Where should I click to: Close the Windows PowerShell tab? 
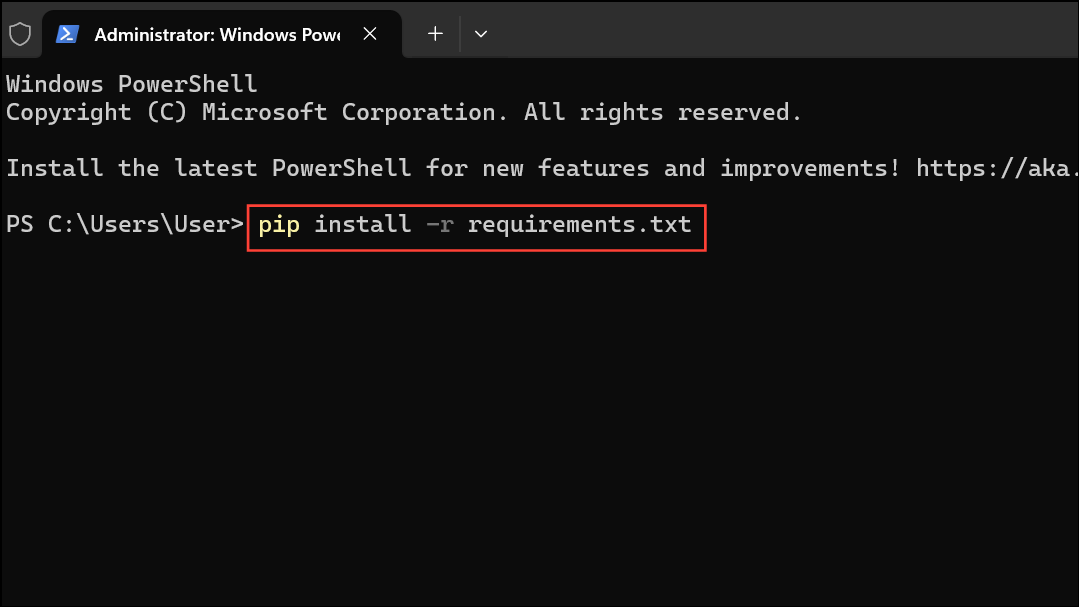[370, 34]
